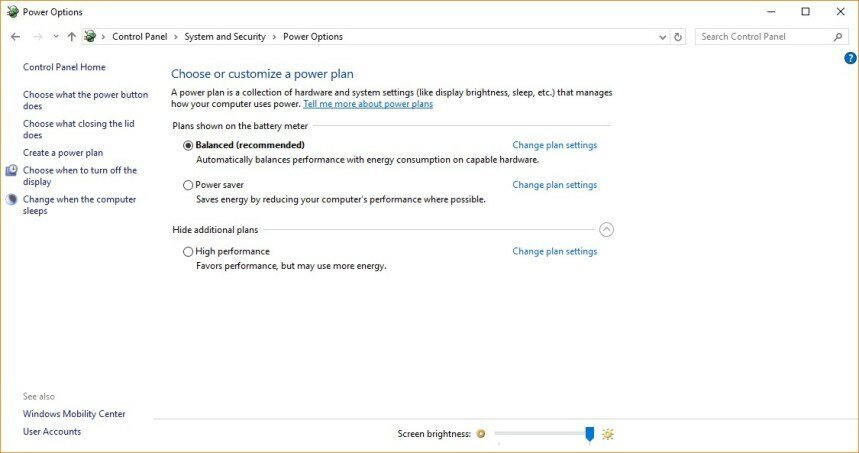Image resolution: width=859 pixels, height=453 pixels.
Task: Collapse the Hide additional plans chevron
Action: [606, 230]
